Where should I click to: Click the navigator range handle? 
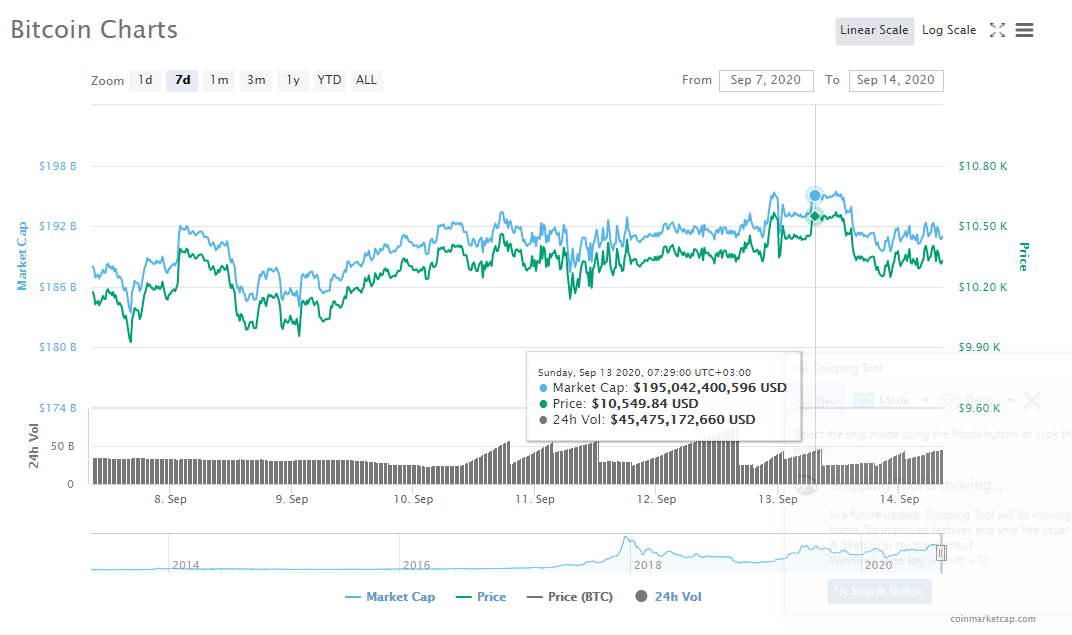click(x=940, y=553)
